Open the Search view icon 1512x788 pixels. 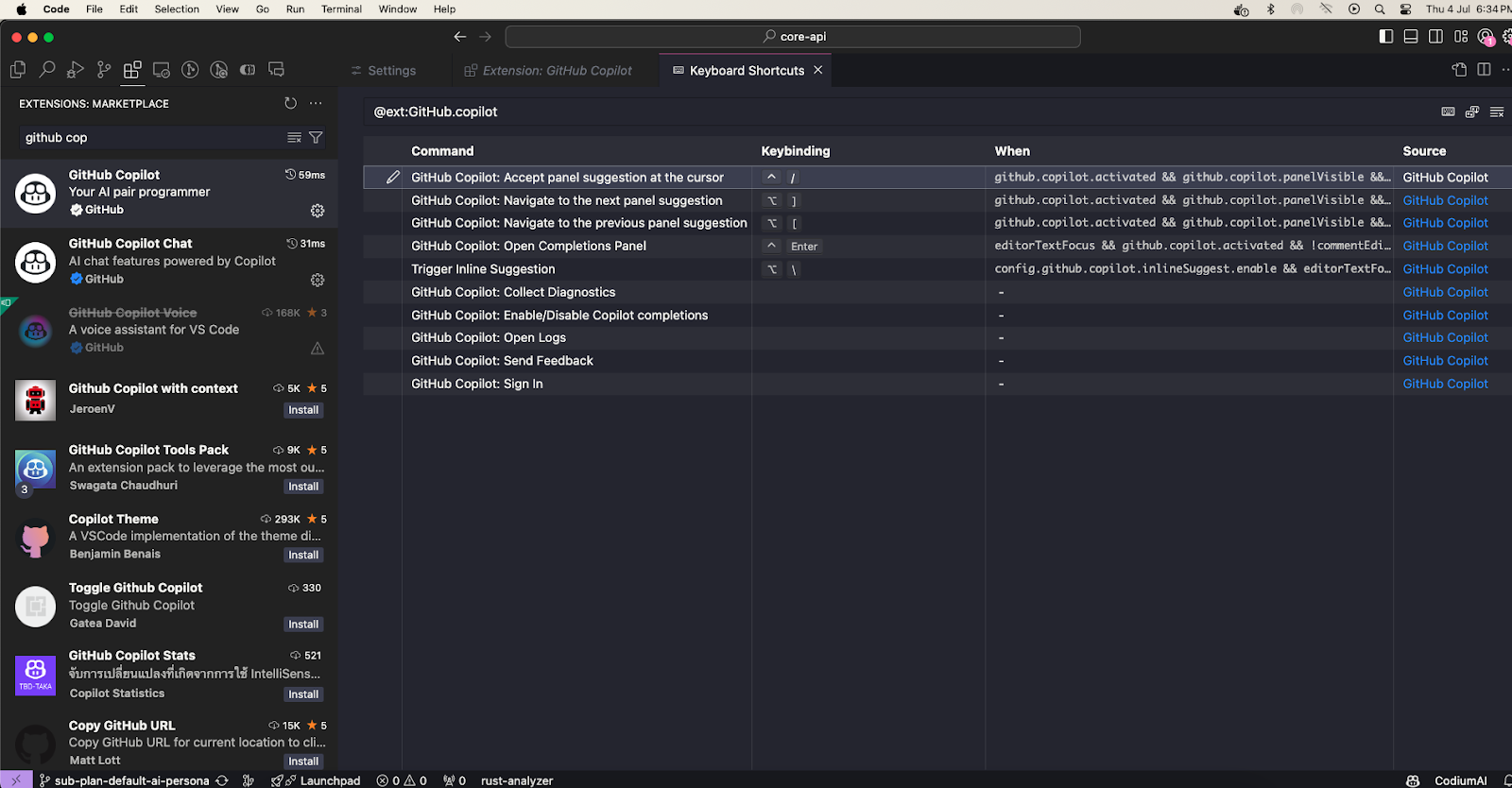pyautogui.click(x=46, y=70)
